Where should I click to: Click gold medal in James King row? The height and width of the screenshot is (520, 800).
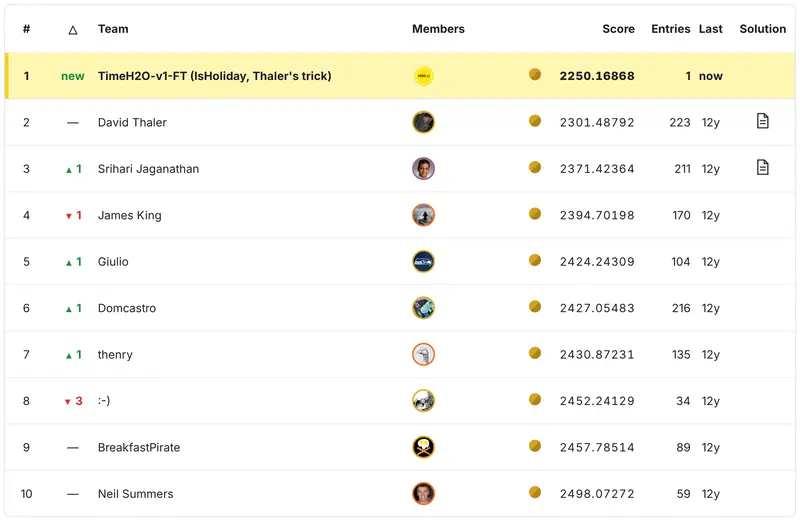[x=535, y=214]
